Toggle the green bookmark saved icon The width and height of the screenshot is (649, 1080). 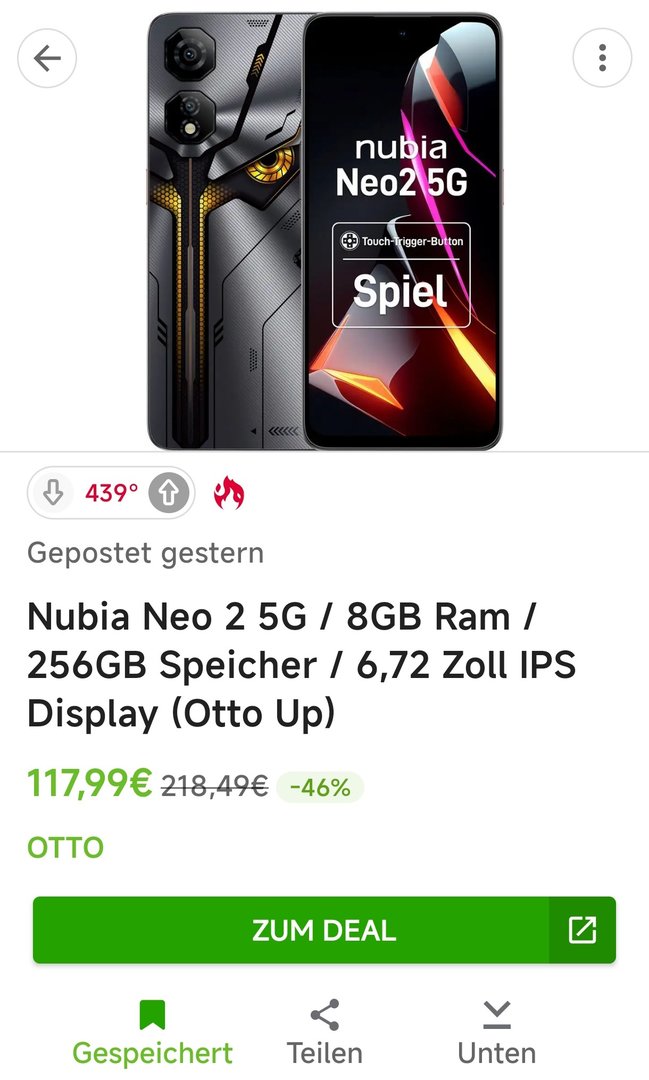[x=152, y=1015]
